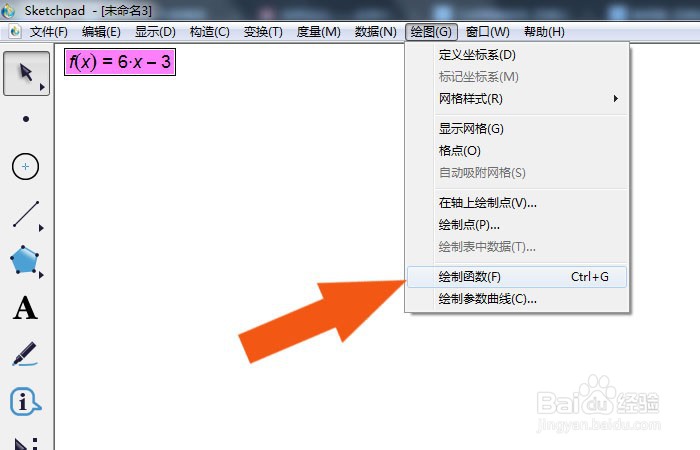
Task: Open the 编辑(E) menu
Action: point(101,32)
